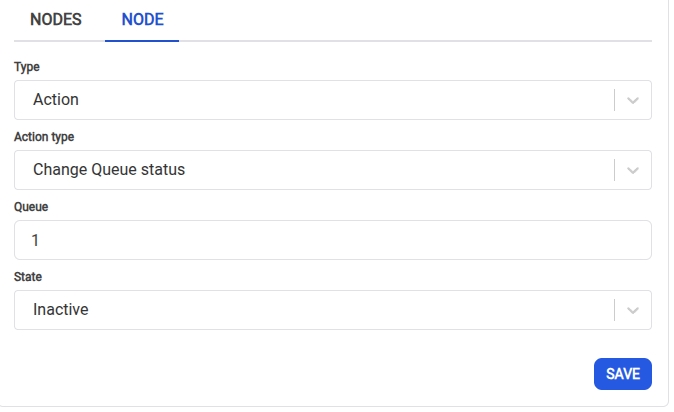This screenshot has width=674, height=412.
Task: Click the separator line in State dropdown
Action: click(x=614, y=310)
